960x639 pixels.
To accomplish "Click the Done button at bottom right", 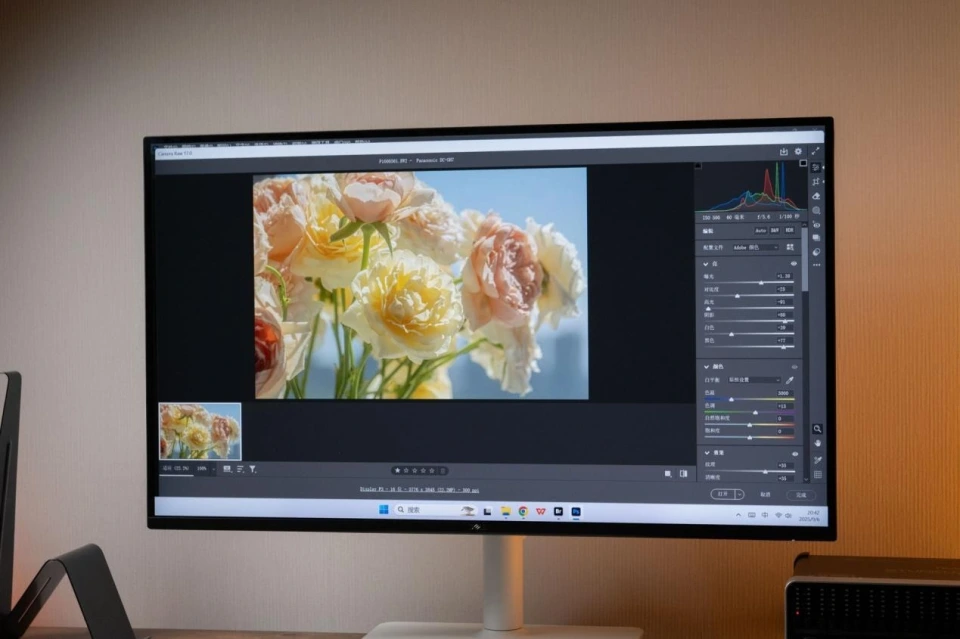I will point(800,494).
